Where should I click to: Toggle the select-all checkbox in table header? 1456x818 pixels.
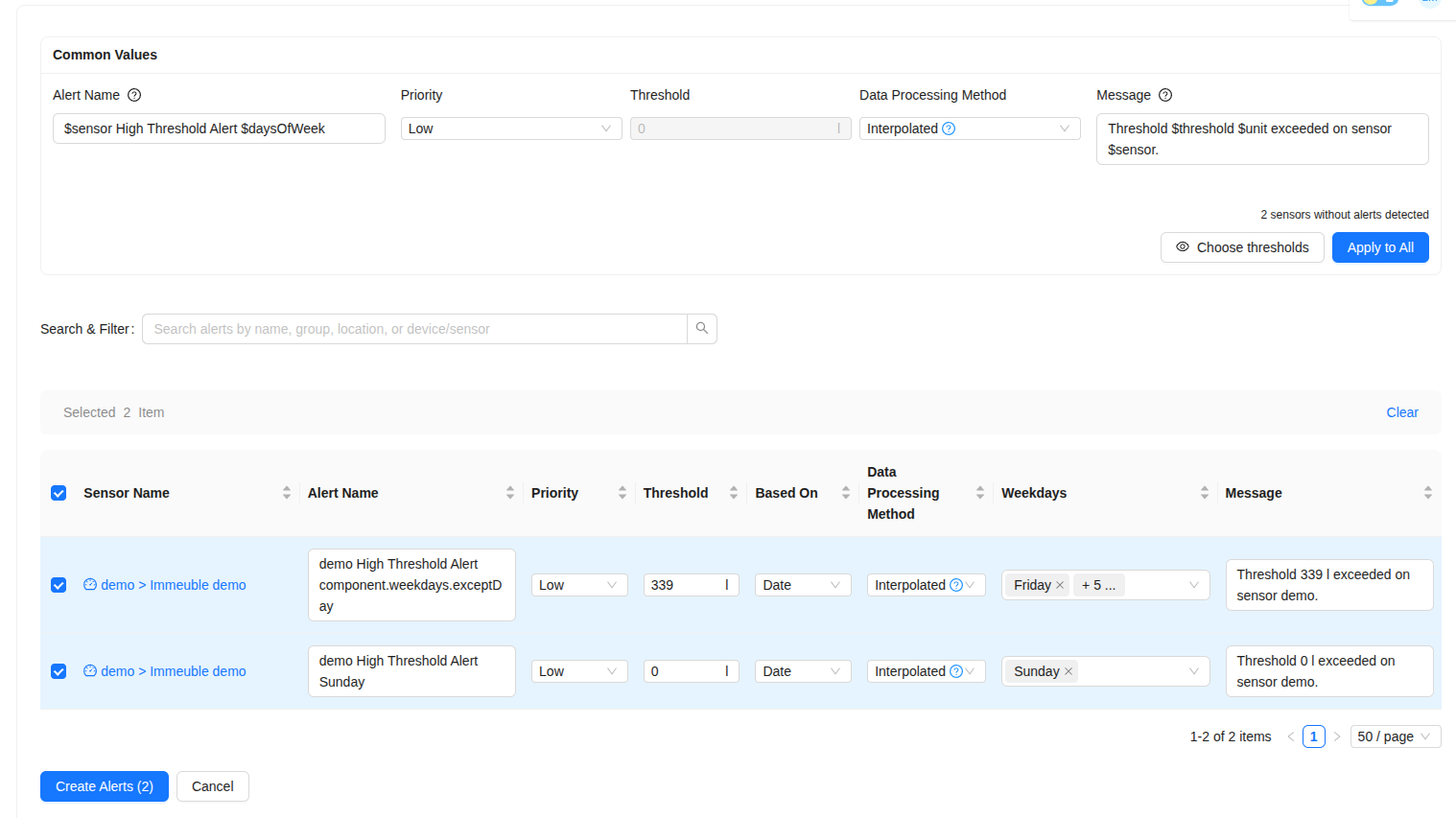(59, 493)
